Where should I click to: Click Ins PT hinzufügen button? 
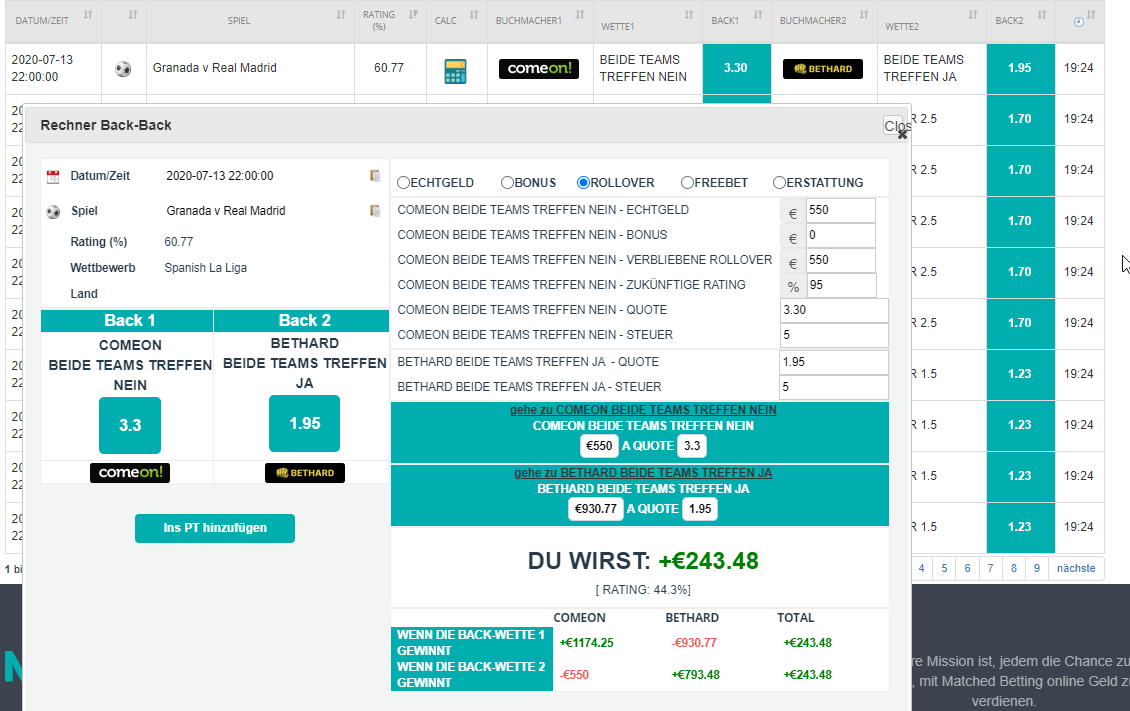click(x=214, y=528)
